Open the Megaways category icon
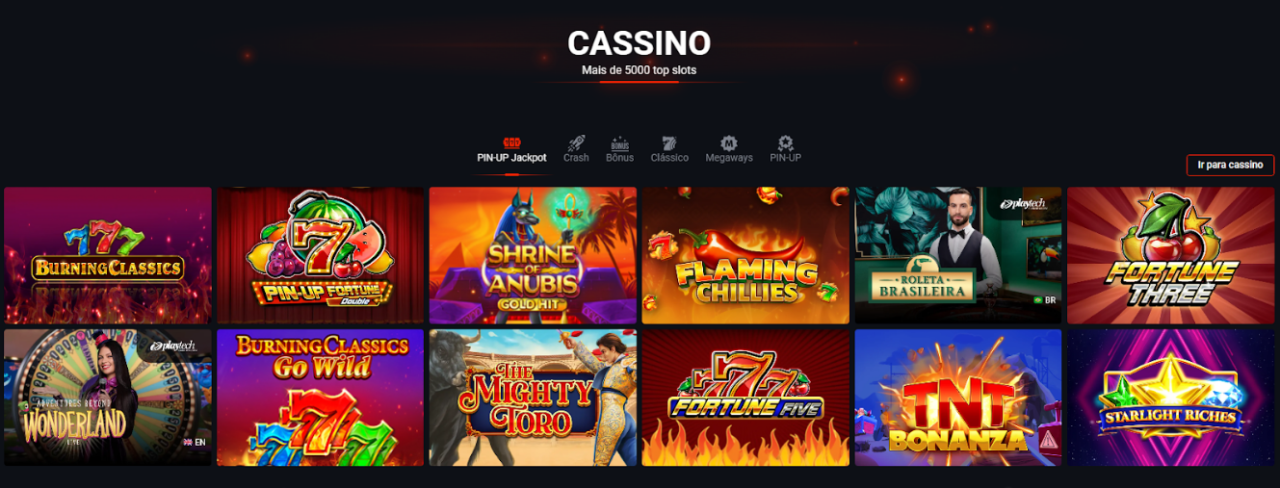The width and height of the screenshot is (1280, 488). click(x=729, y=143)
